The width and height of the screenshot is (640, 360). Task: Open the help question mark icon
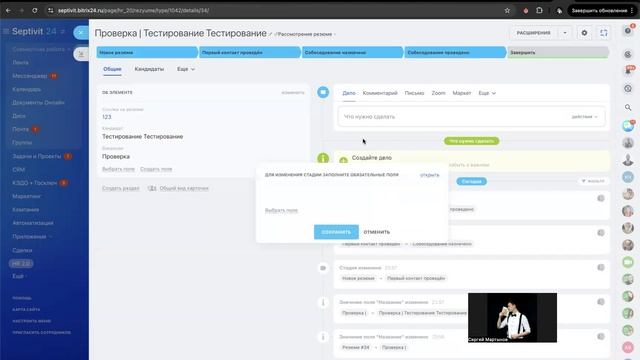click(628, 31)
